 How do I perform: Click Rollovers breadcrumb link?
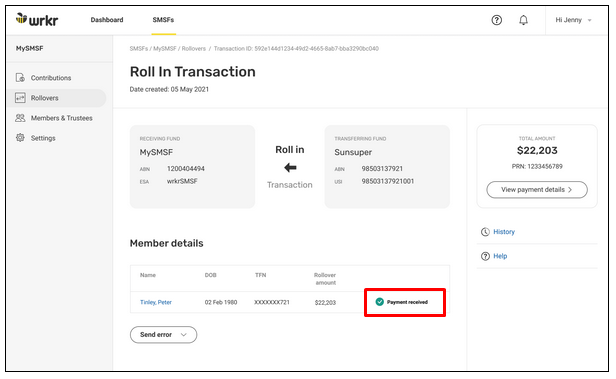(194, 49)
